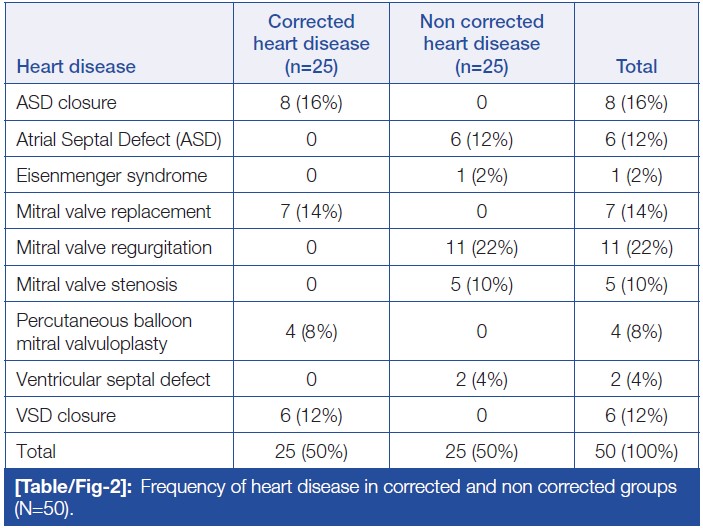Click the "VSD closure" row label
The image size is (703, 528).
[x=66, y=415]
